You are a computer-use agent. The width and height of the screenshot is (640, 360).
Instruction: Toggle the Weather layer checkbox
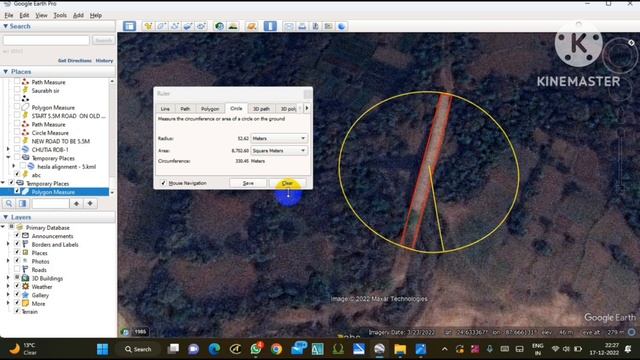point(17,287)
